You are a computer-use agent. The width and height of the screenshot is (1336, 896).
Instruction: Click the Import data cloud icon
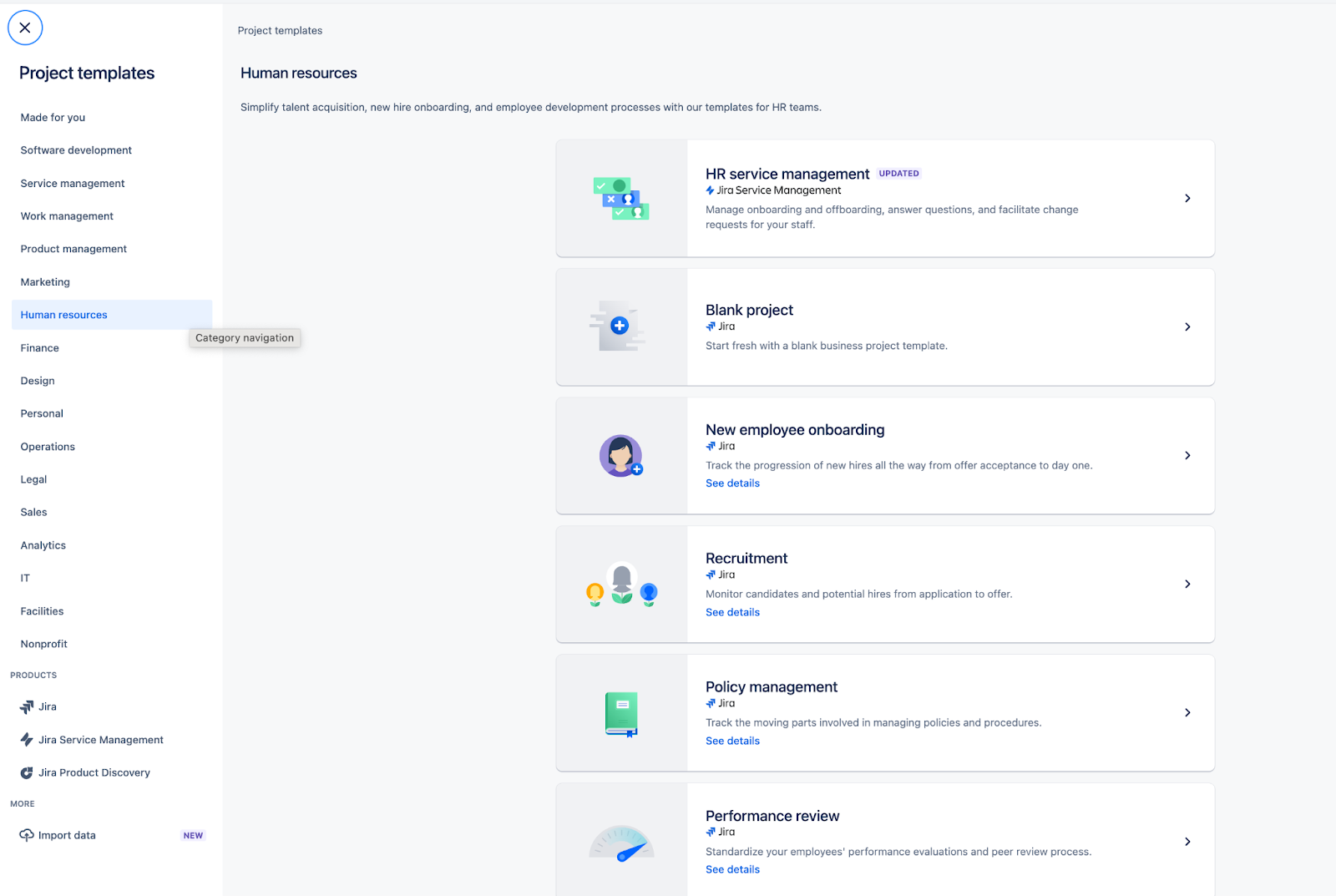point(27,835)
